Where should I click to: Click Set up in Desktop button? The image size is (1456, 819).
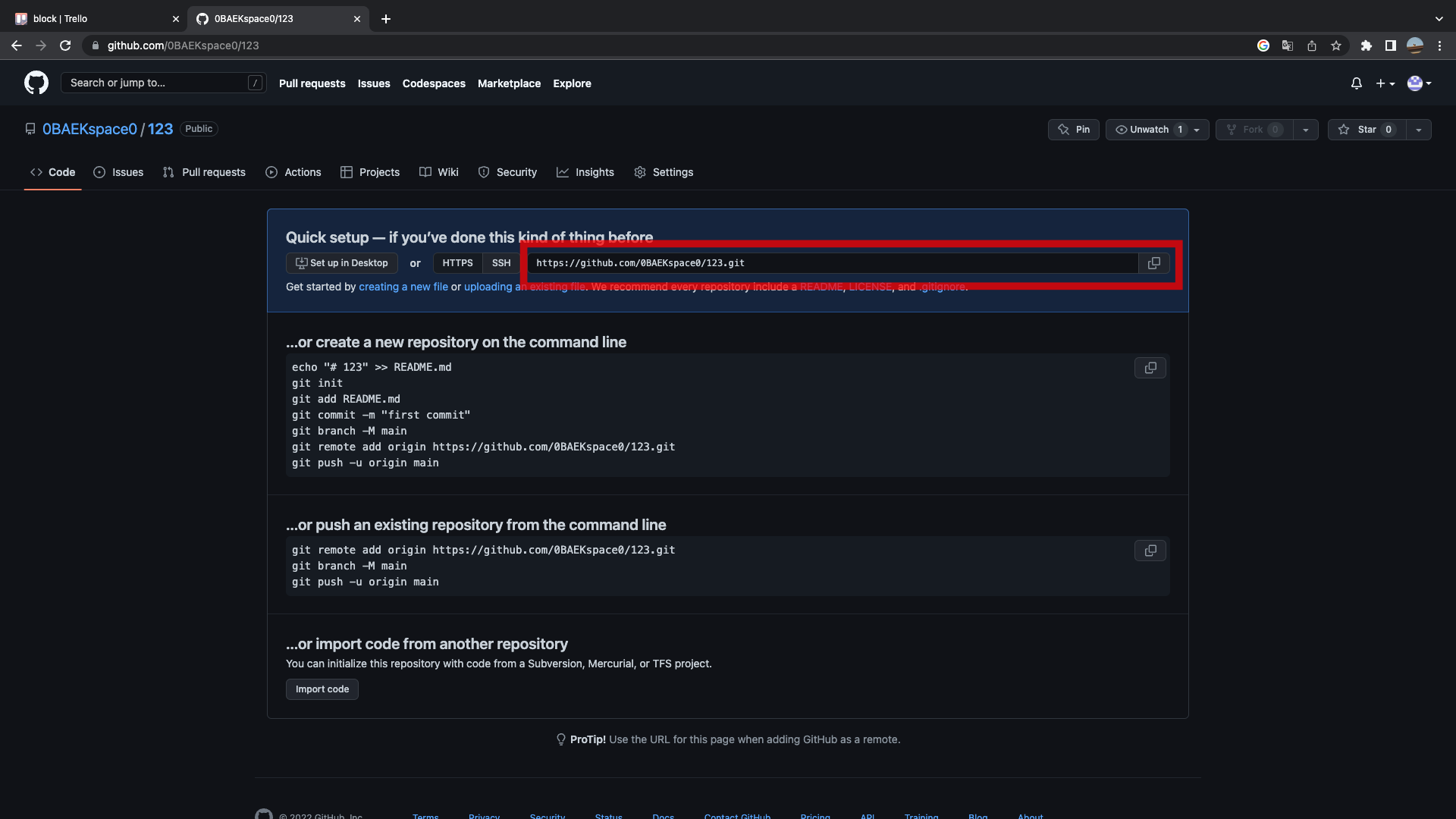pyautogui.click(x=341, y=263)
